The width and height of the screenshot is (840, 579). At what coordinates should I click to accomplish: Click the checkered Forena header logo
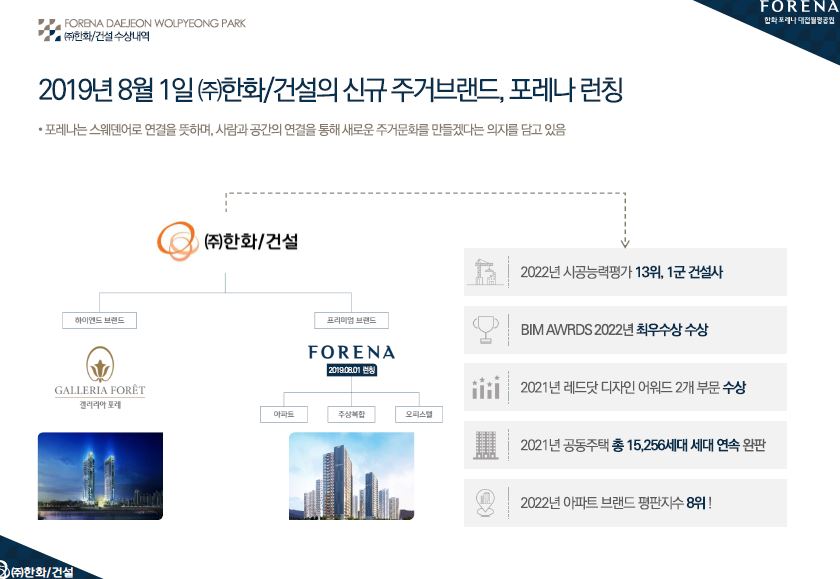click(49, 30)
